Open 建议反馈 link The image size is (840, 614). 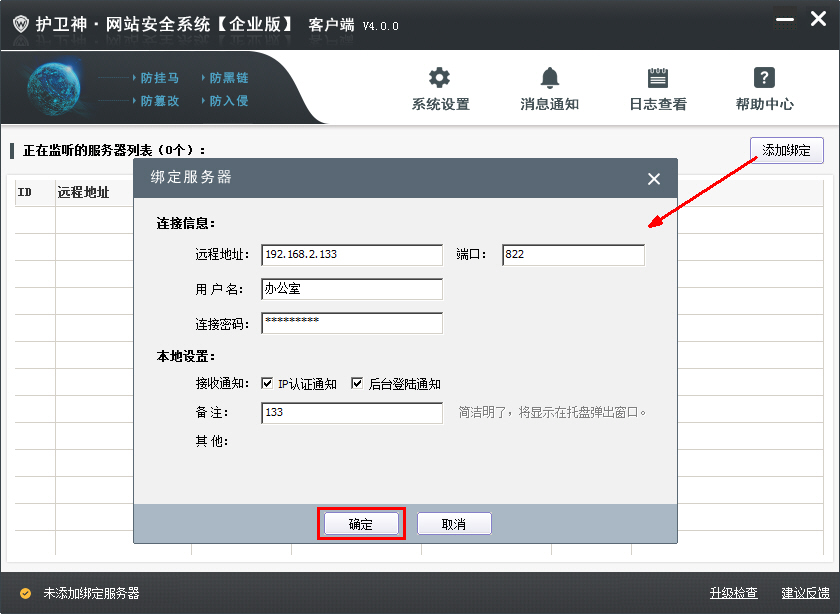(805, 593)
